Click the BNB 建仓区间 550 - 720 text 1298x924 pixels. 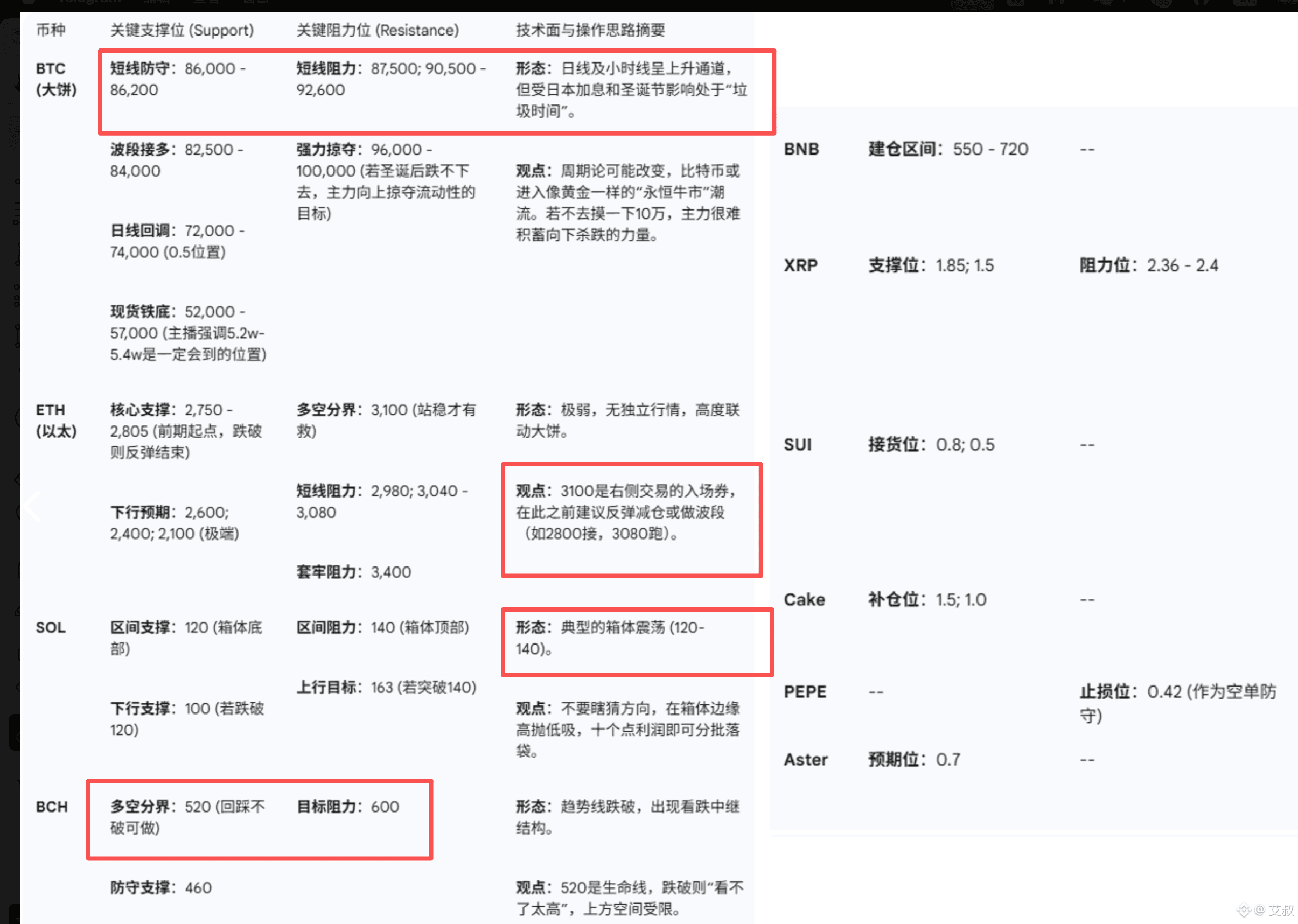(948, 149)
